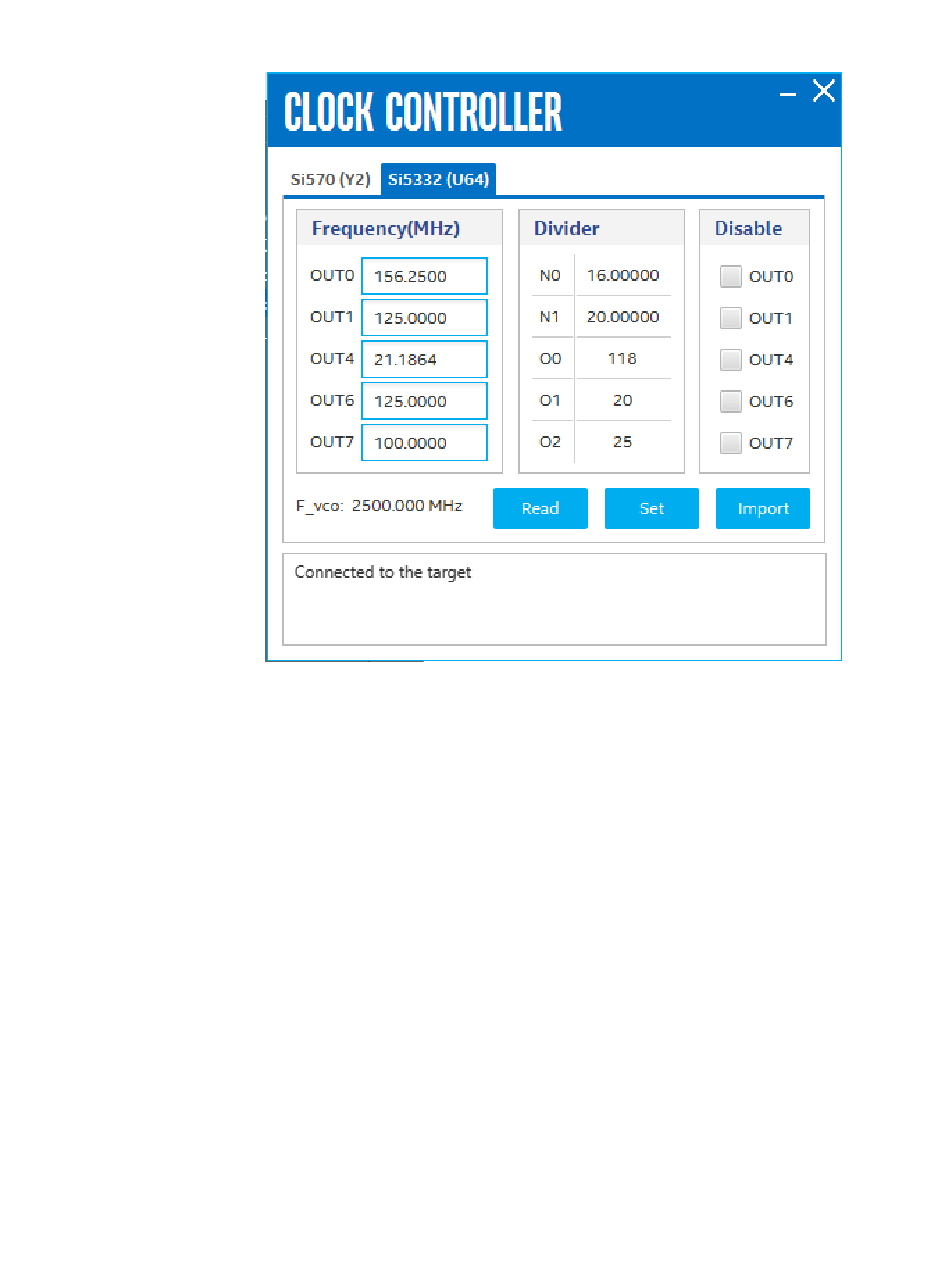Close the Clock Controller window
The width and height of the screenshot is (950, 1284).
pyautogui.click(x=823, y=91)
